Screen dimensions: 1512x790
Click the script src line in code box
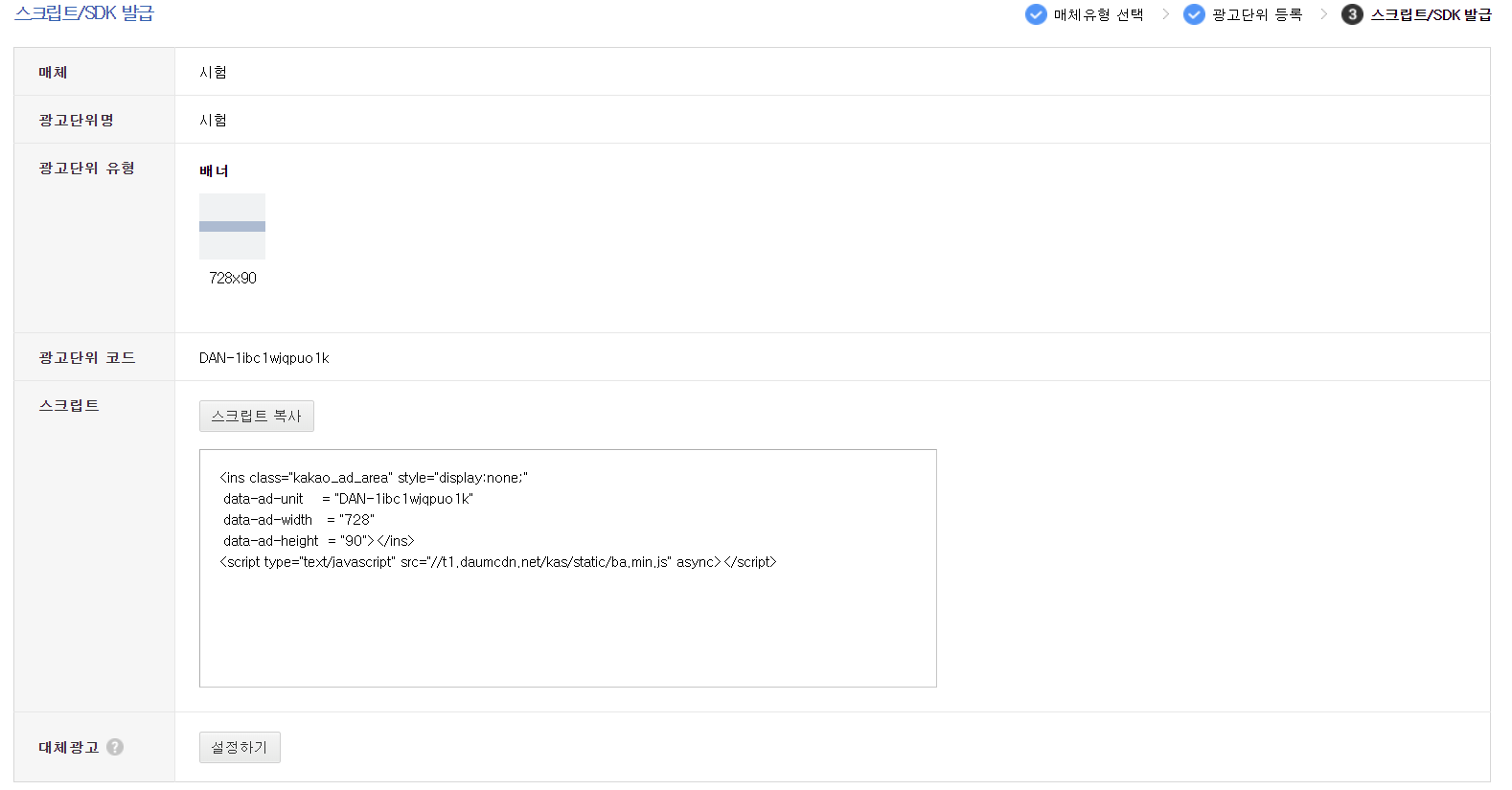click(x=498, y=562)
